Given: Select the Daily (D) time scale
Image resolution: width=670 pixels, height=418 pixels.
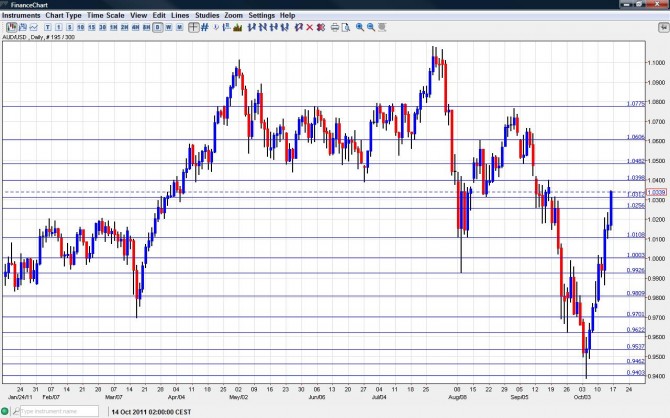Looking at the screenshot, I should pos(158,27).
